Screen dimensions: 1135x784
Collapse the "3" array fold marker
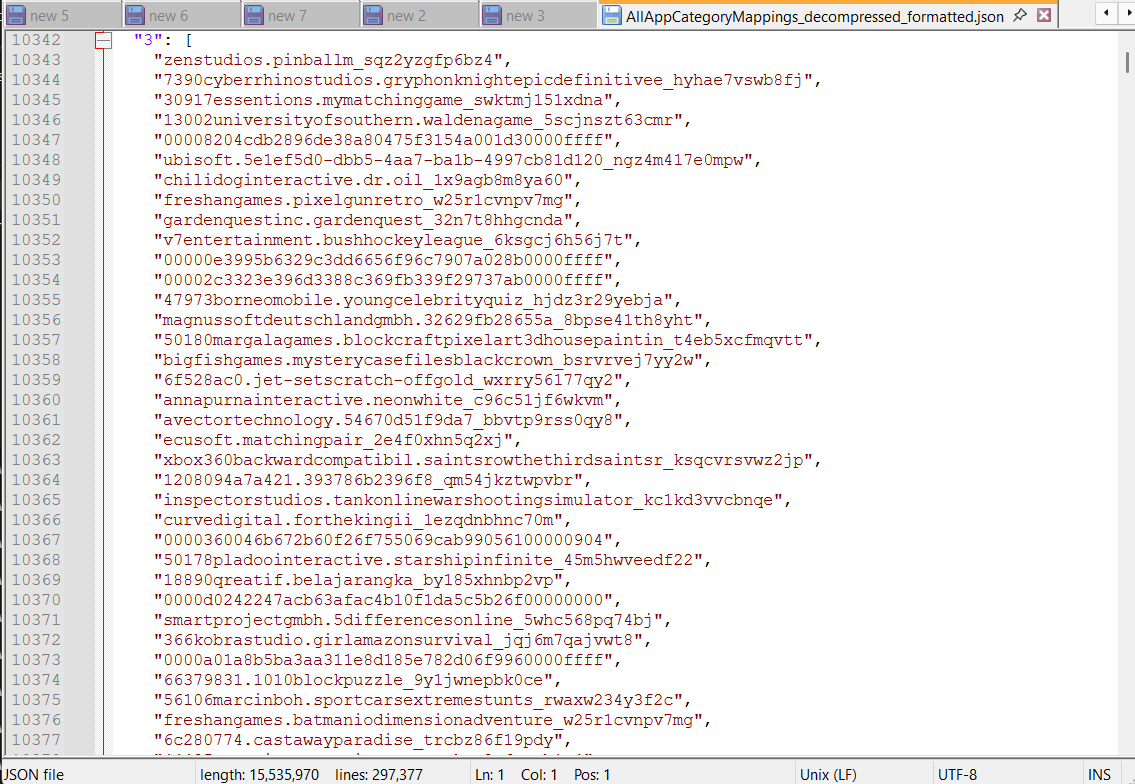click(x=104, y=41)
